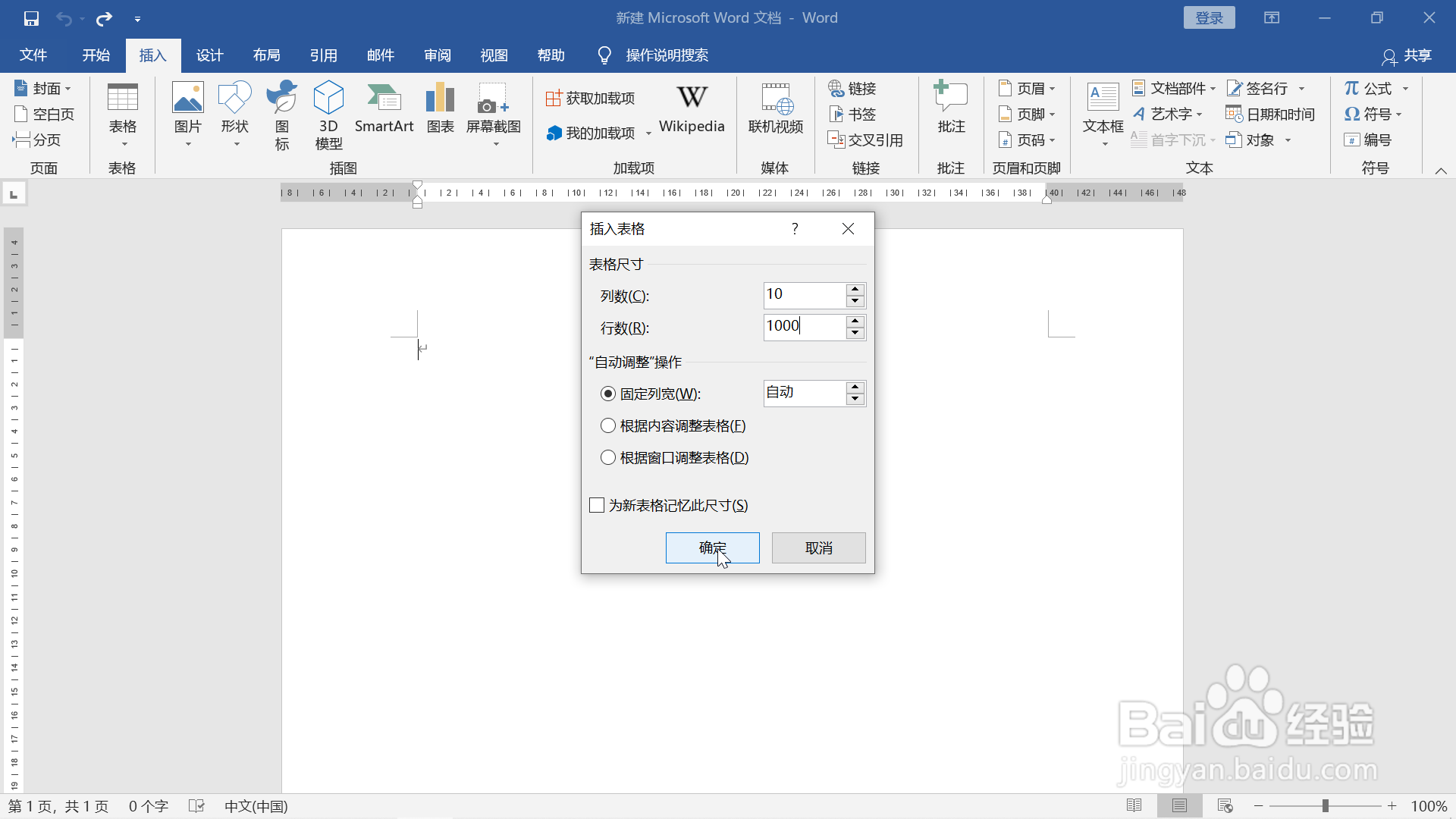This screenshot has width=1456, height=819.
Task: Choose 根据内容调整表格 option
Action: click(x=609, y=425)
